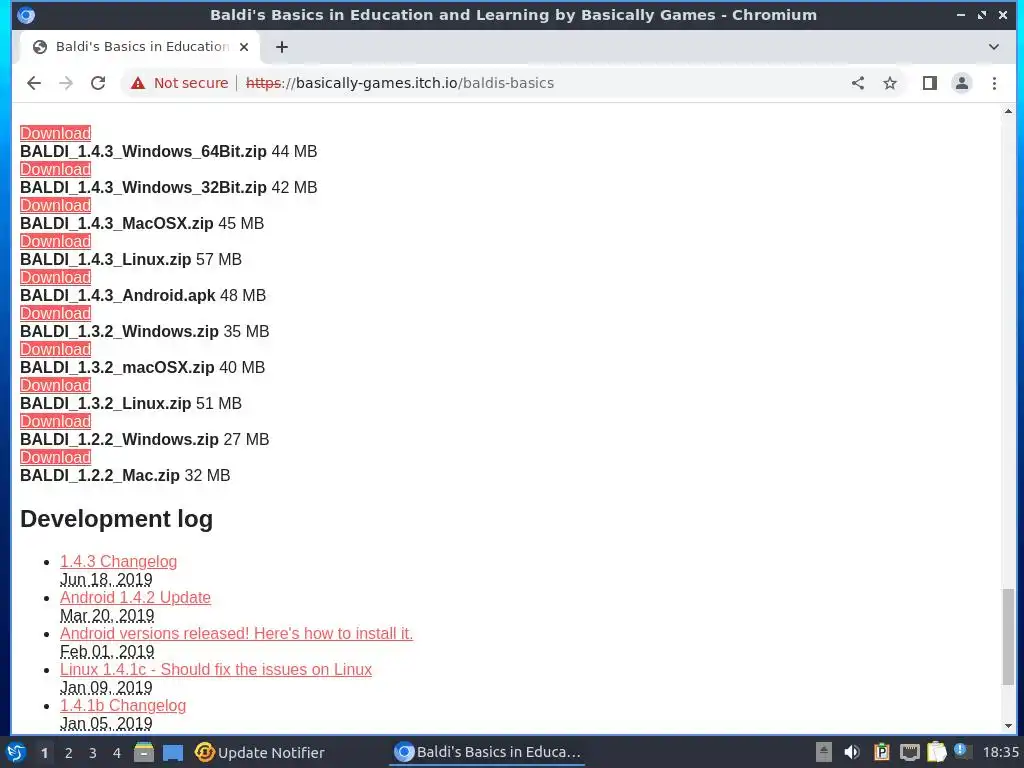Open the file manager taskbar icon
This screenshot has height=768, width=1024.
[x=144, y=752]
